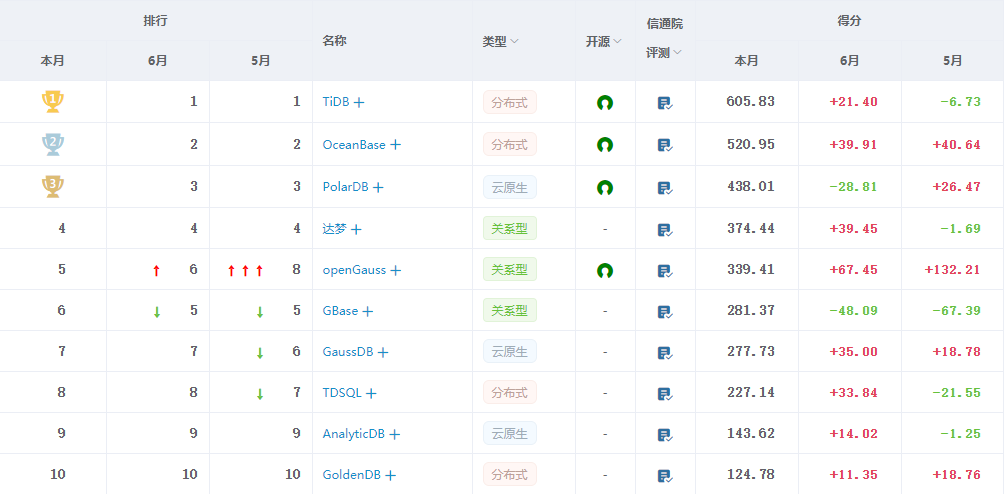Open OceanBase's evaluation report icon
Viewport: 1004px width, 494px height.
[x=665, y=145]
